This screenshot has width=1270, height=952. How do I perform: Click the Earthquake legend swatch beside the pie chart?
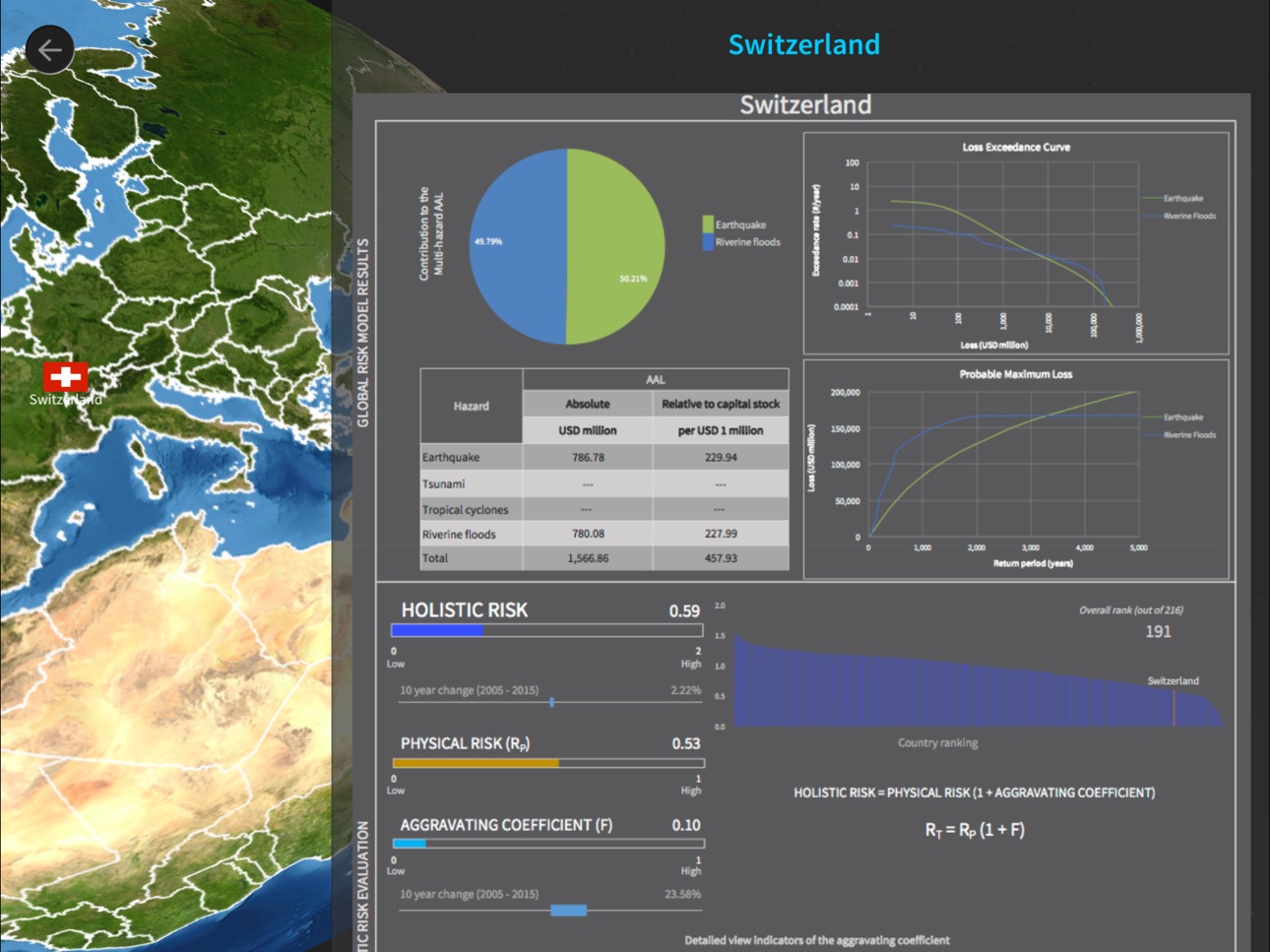tap(708, 224)
